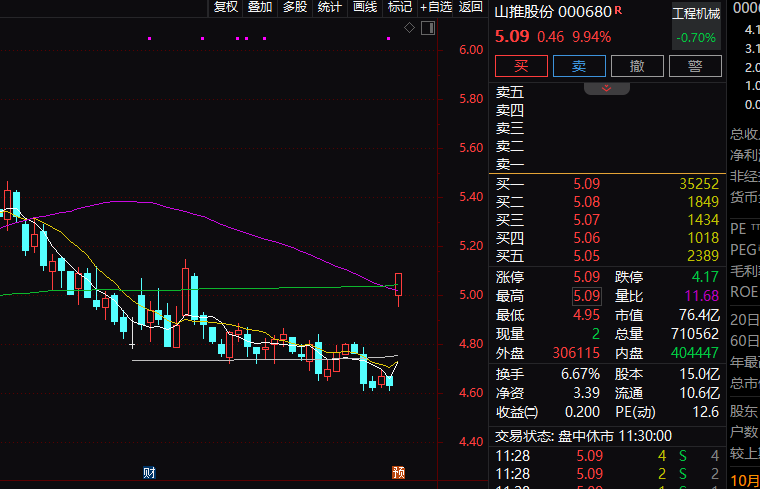Click 换手 turnover value 6.67%
Screen dimensions: 760x489
[580, 374]
